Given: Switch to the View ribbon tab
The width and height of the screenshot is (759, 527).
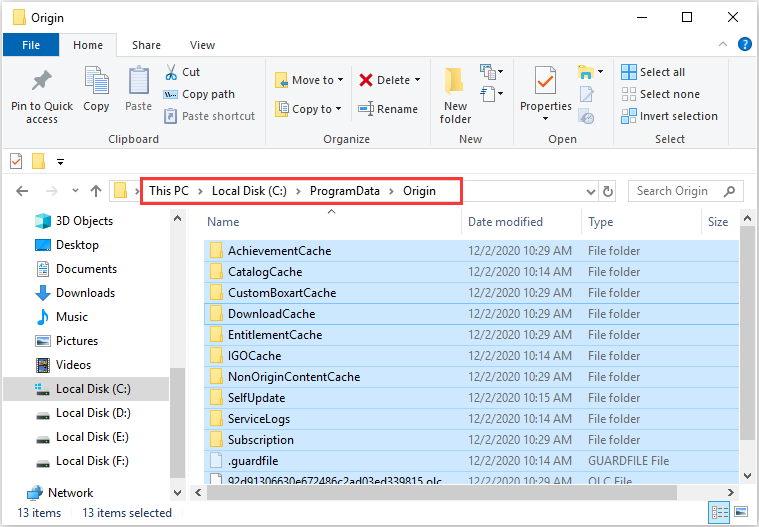Looking at the screenshot, I should point(202,45).
